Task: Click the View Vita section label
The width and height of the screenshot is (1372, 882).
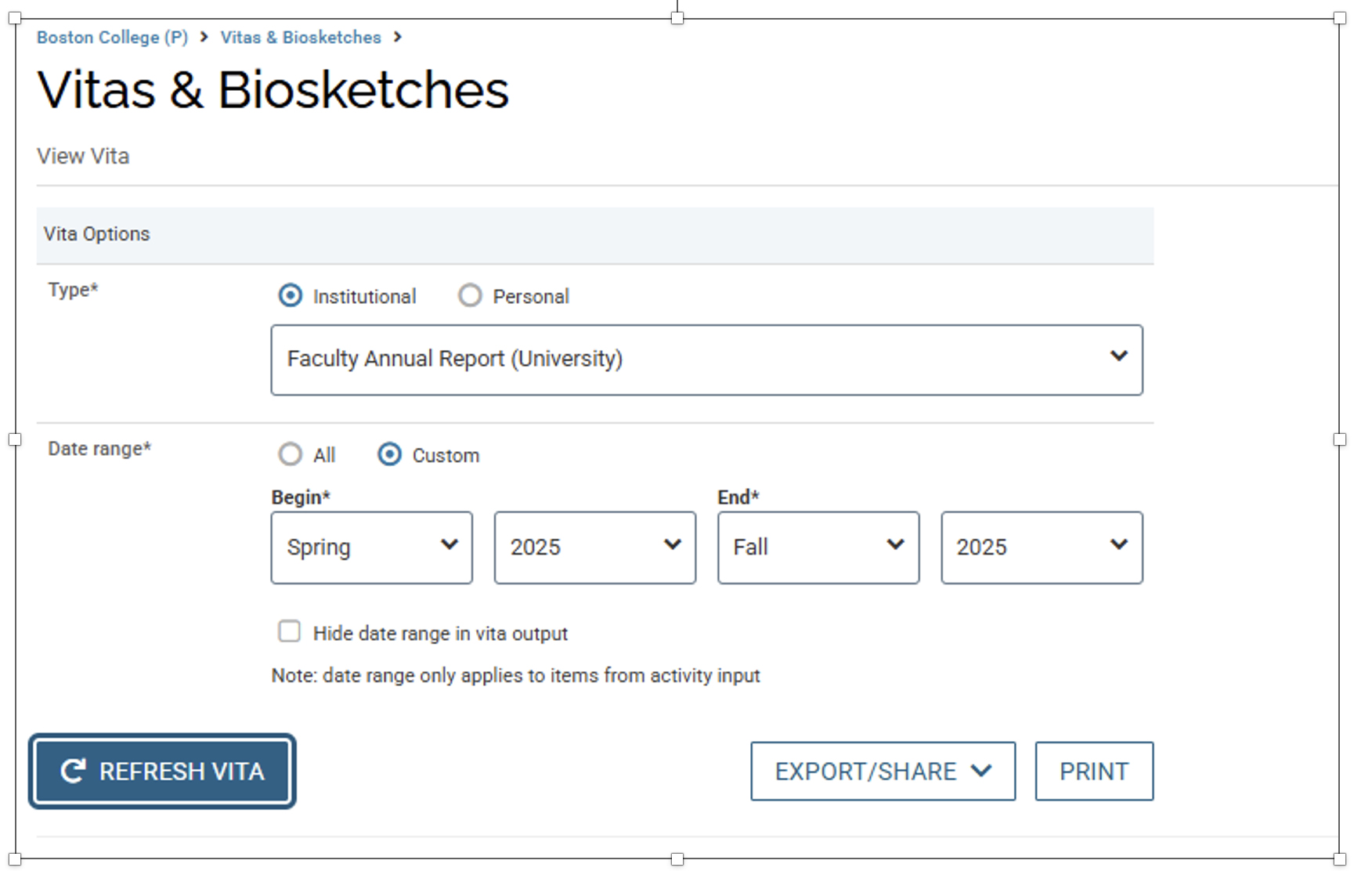Action: point(83,156)
